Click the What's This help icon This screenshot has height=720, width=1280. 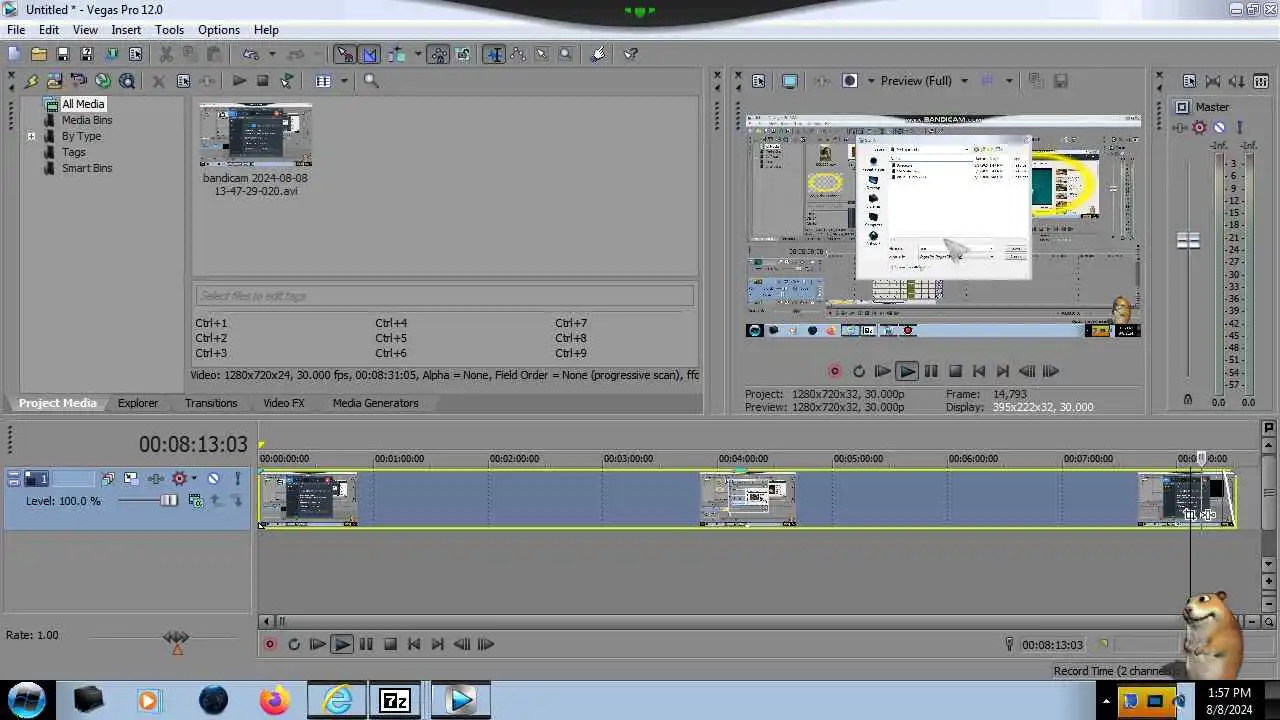[630, 54]
